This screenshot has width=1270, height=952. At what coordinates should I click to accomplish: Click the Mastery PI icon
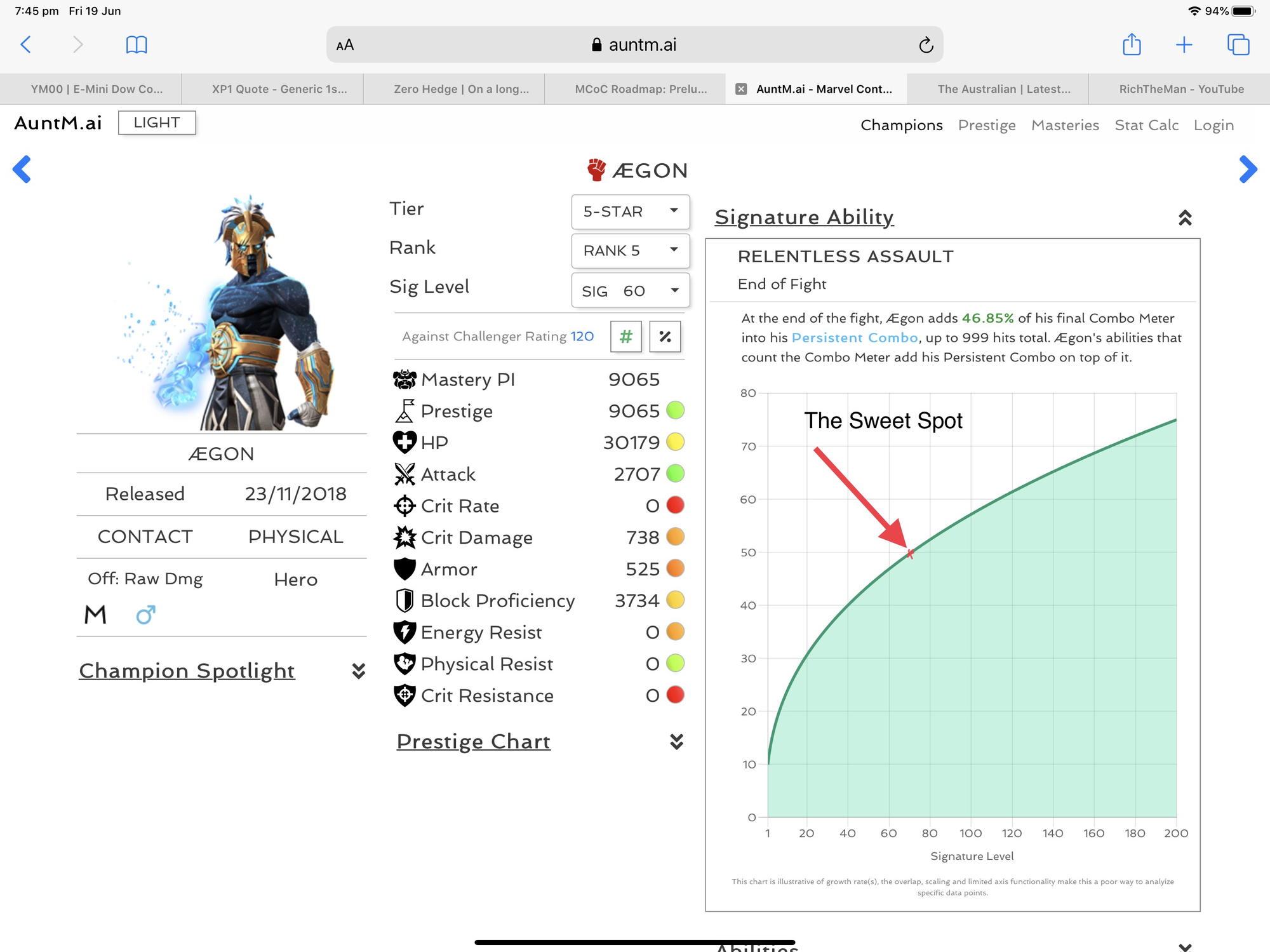tap(404, 379)
